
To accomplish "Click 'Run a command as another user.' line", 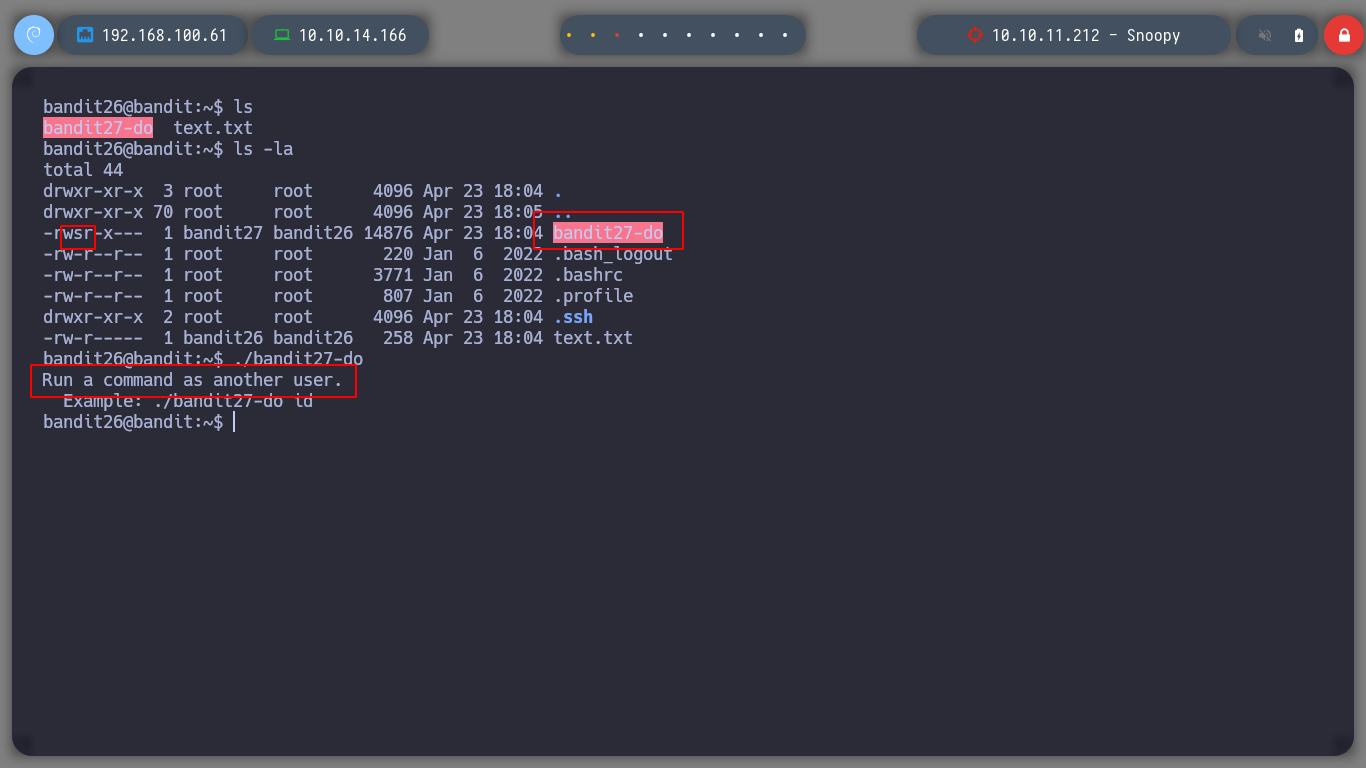I will click(x=193, y=380).
